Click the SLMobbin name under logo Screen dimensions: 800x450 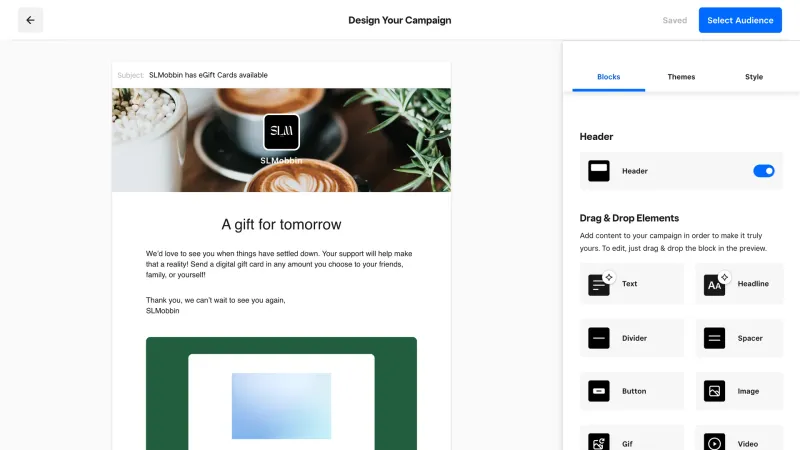coord(281,161)
